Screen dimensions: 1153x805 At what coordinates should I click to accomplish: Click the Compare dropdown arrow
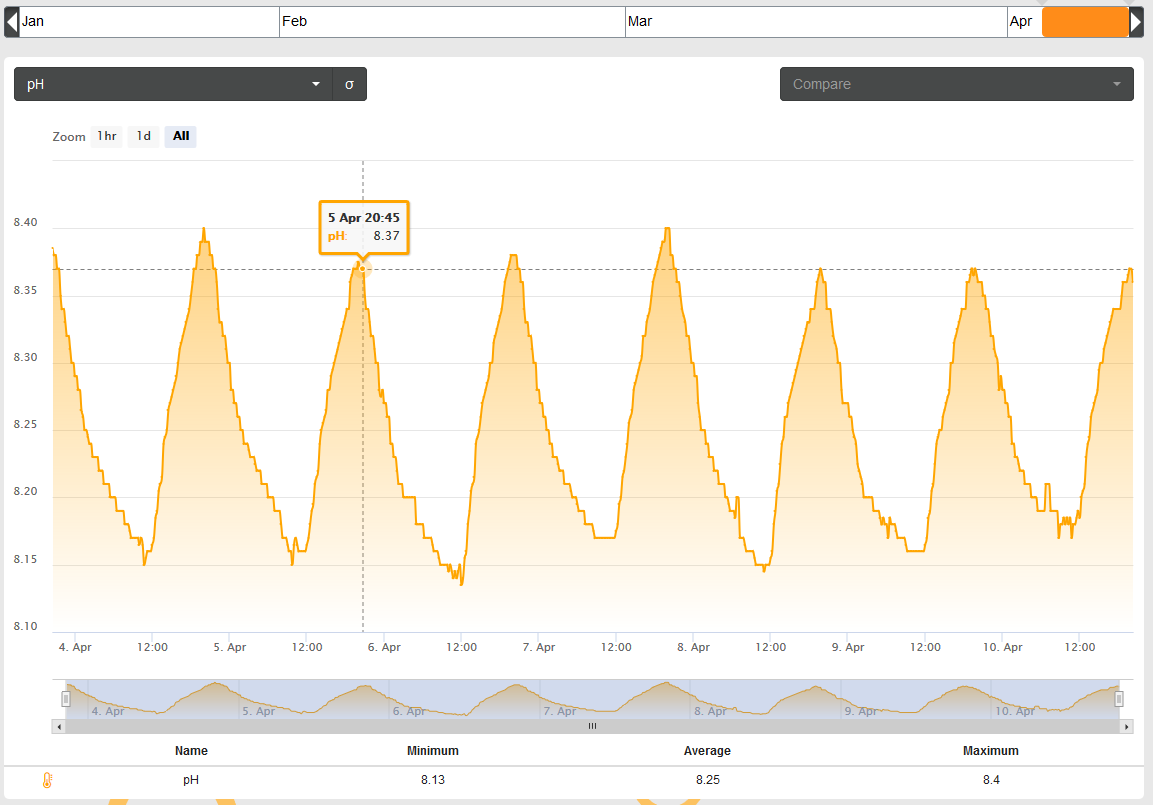(x=1117, y=85)
